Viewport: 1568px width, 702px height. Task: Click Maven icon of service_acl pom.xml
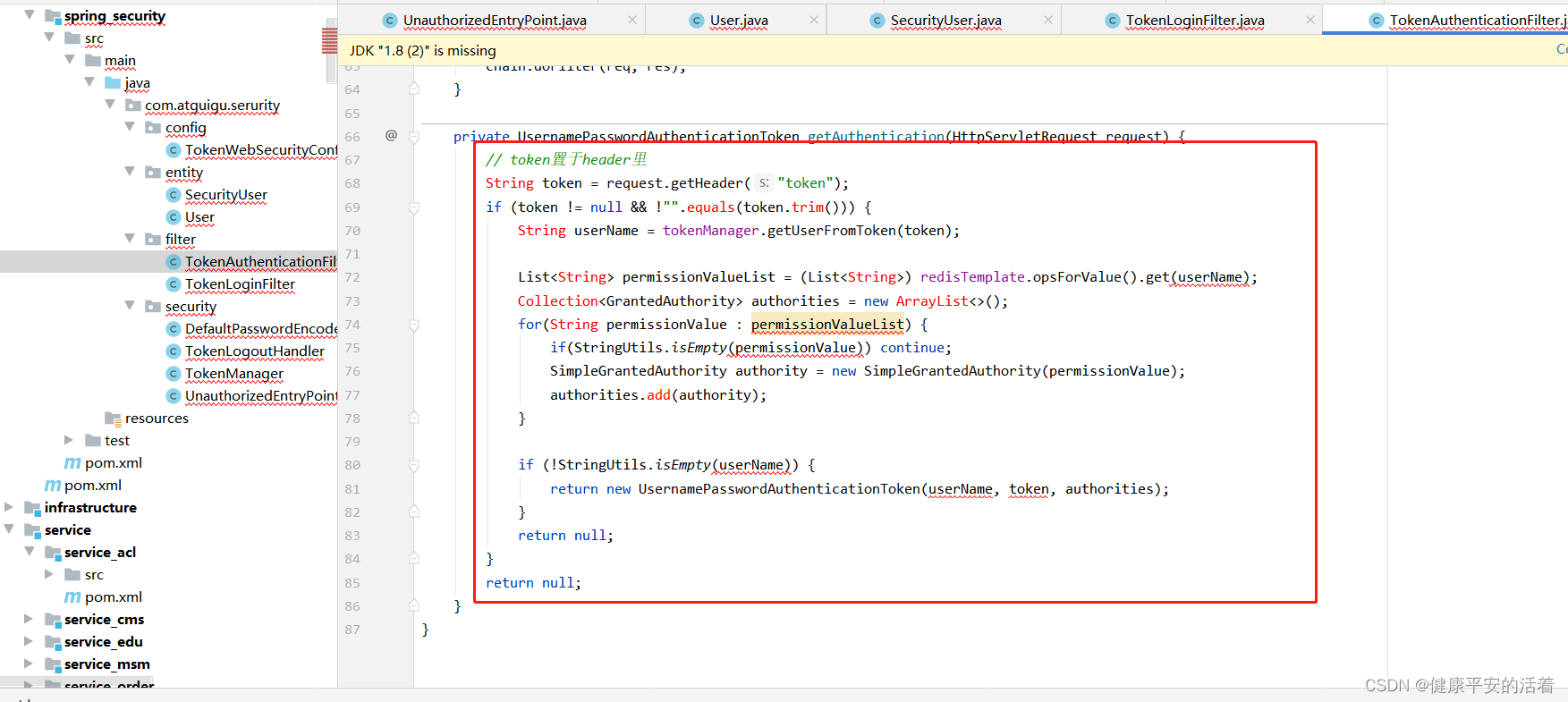[72, 596]
